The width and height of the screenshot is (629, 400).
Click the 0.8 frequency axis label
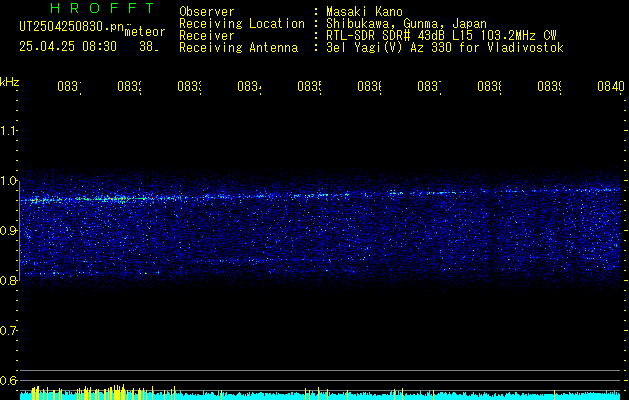(8, 280)
